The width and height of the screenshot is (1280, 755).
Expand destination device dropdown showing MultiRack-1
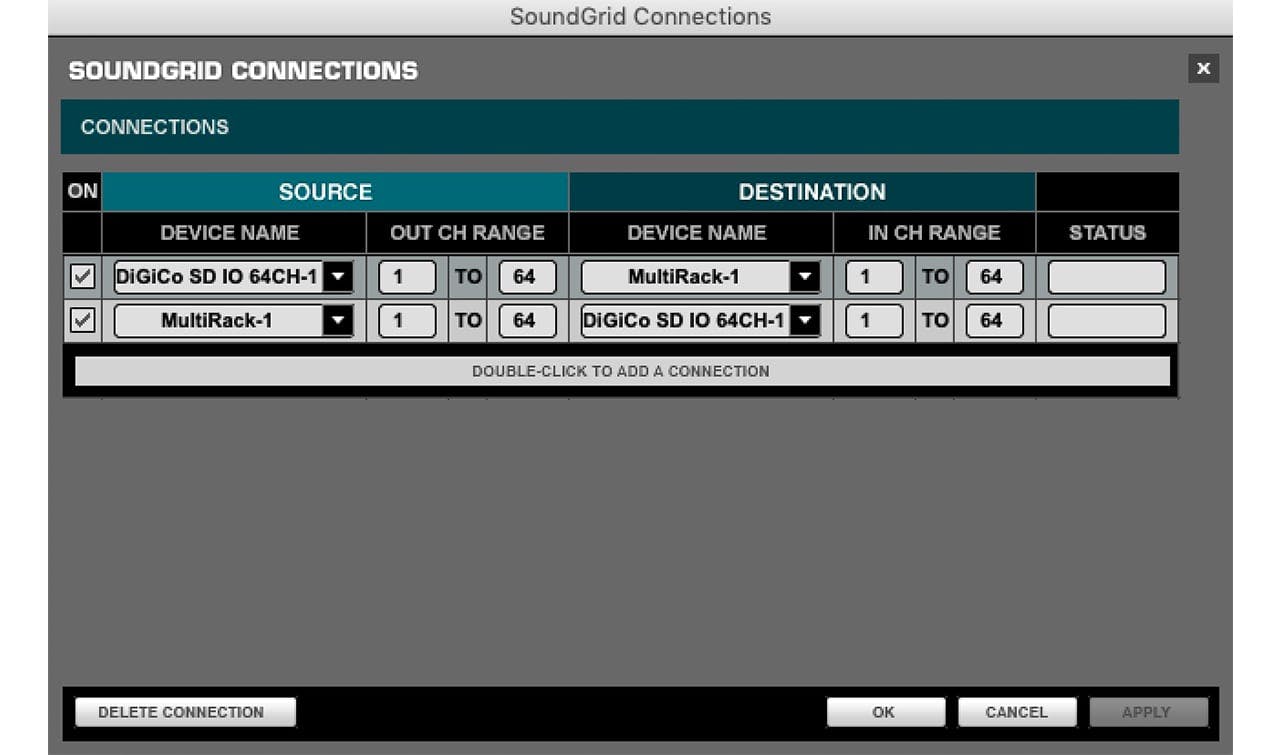(804, 277)
